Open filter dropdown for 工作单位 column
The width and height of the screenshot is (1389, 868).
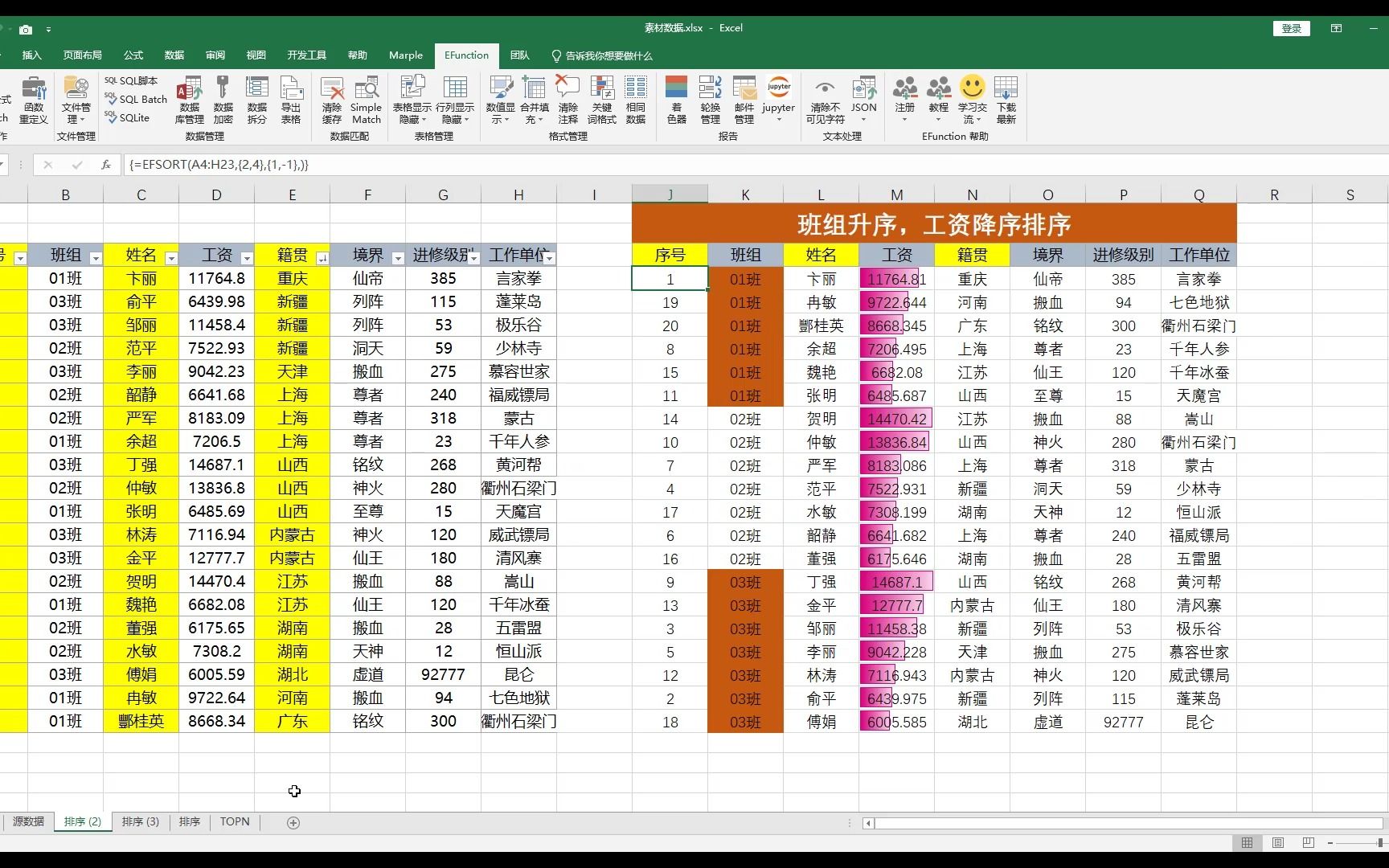tap(550, 258)
